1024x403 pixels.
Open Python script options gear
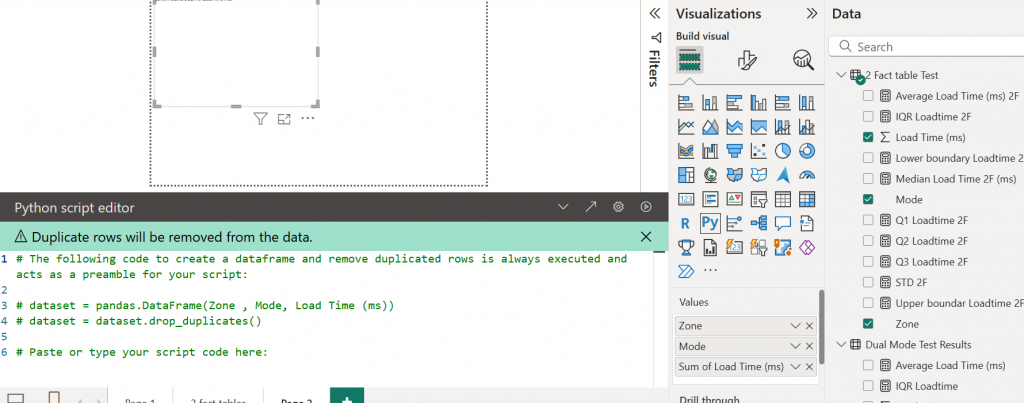[618, 207]
